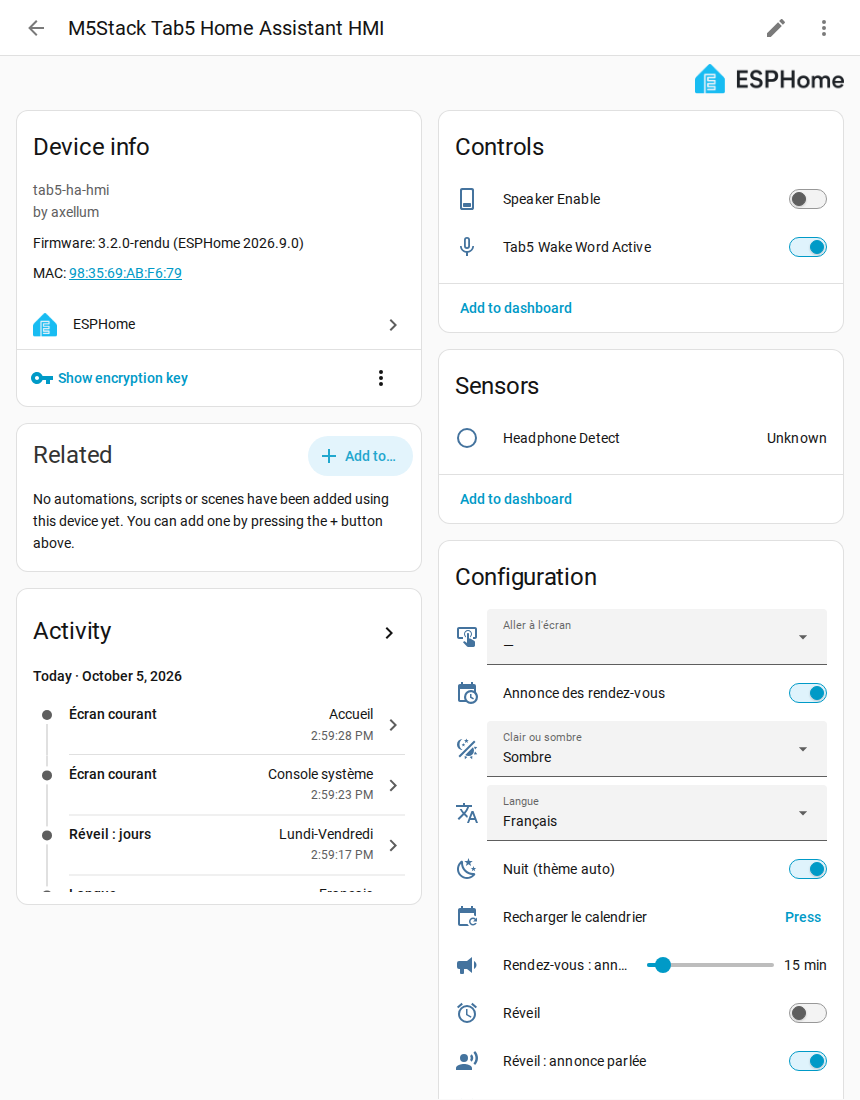Image resolution: width=860 pixels, height=1100 pixels.
Task: Open the Langue dropdown
Action: (x=657, y=813)
